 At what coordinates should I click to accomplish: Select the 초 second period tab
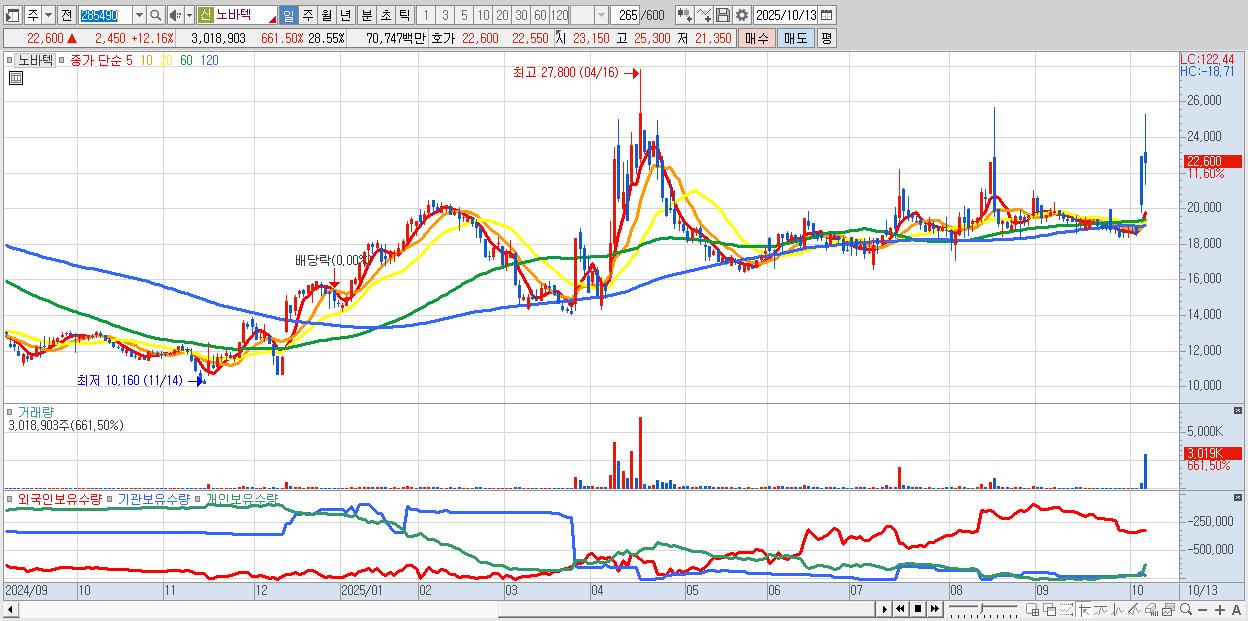point(386,15)
